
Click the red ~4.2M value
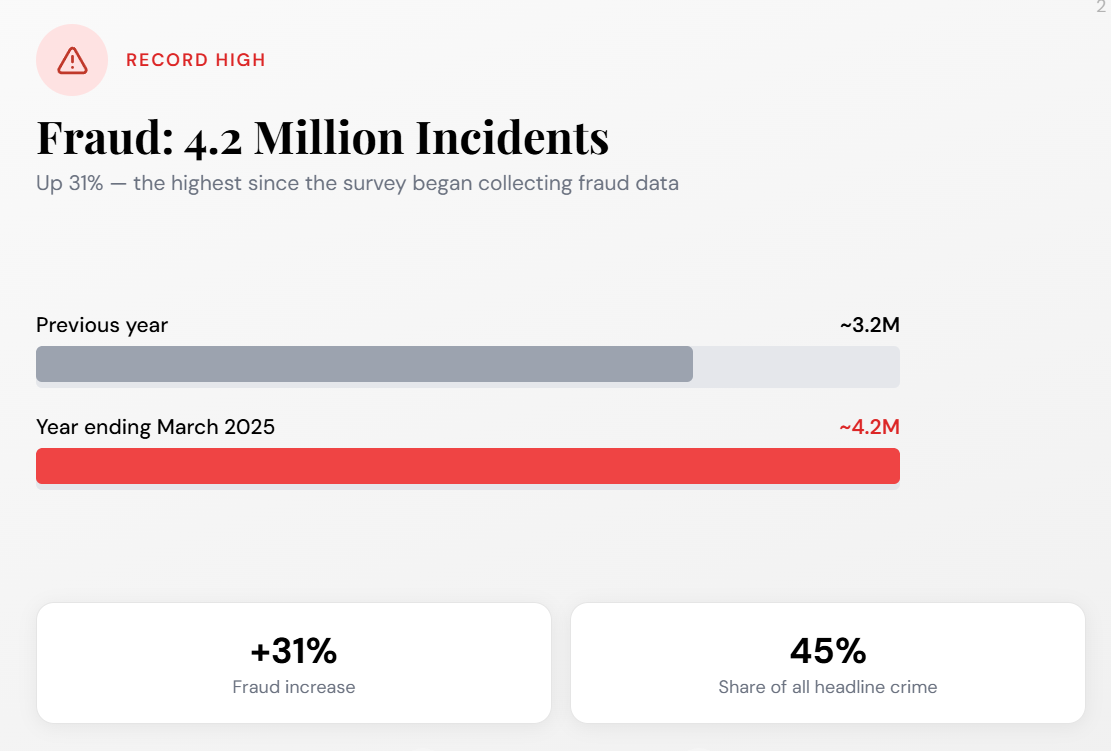click(869, 427)
